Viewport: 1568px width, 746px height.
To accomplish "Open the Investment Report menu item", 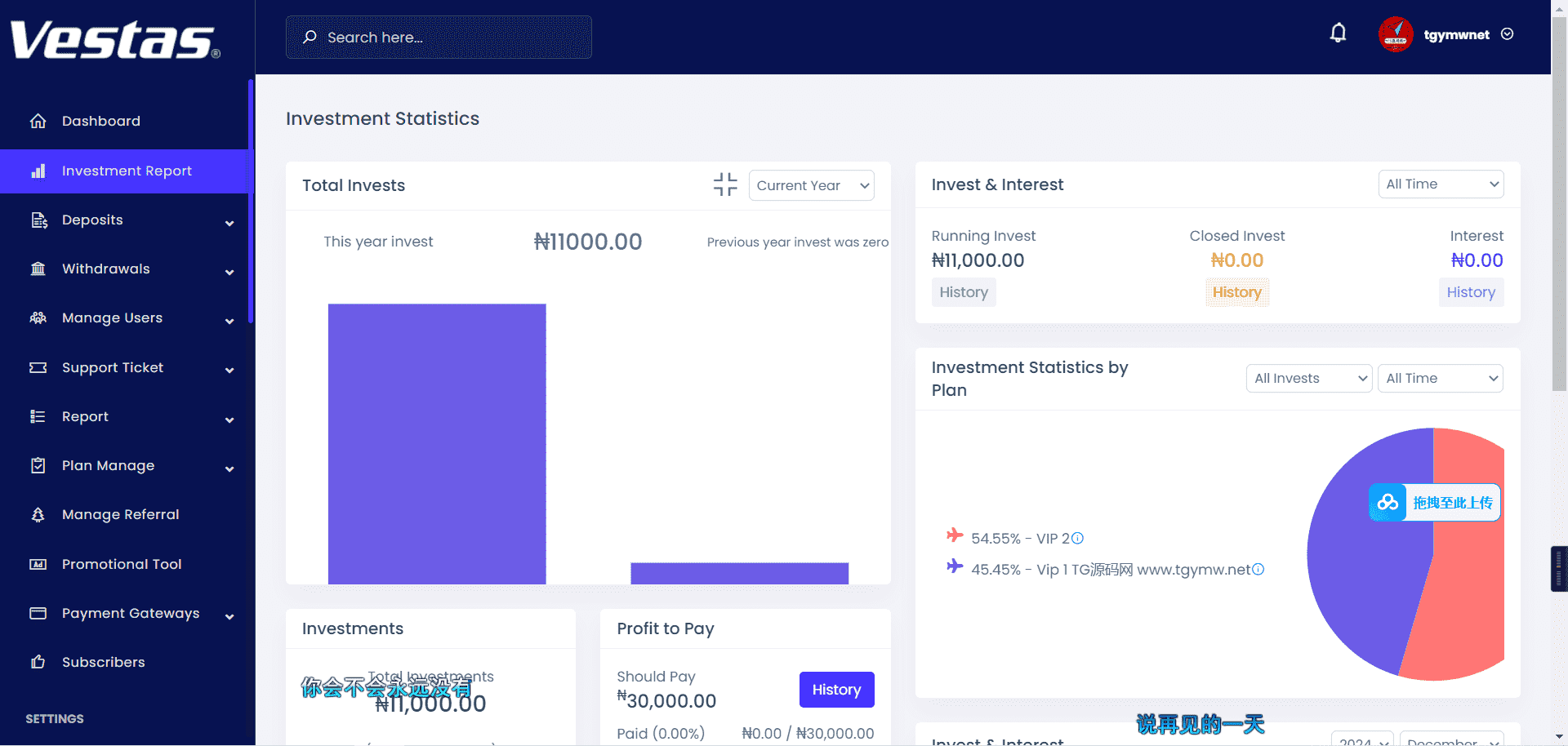I will pos(127,171).
